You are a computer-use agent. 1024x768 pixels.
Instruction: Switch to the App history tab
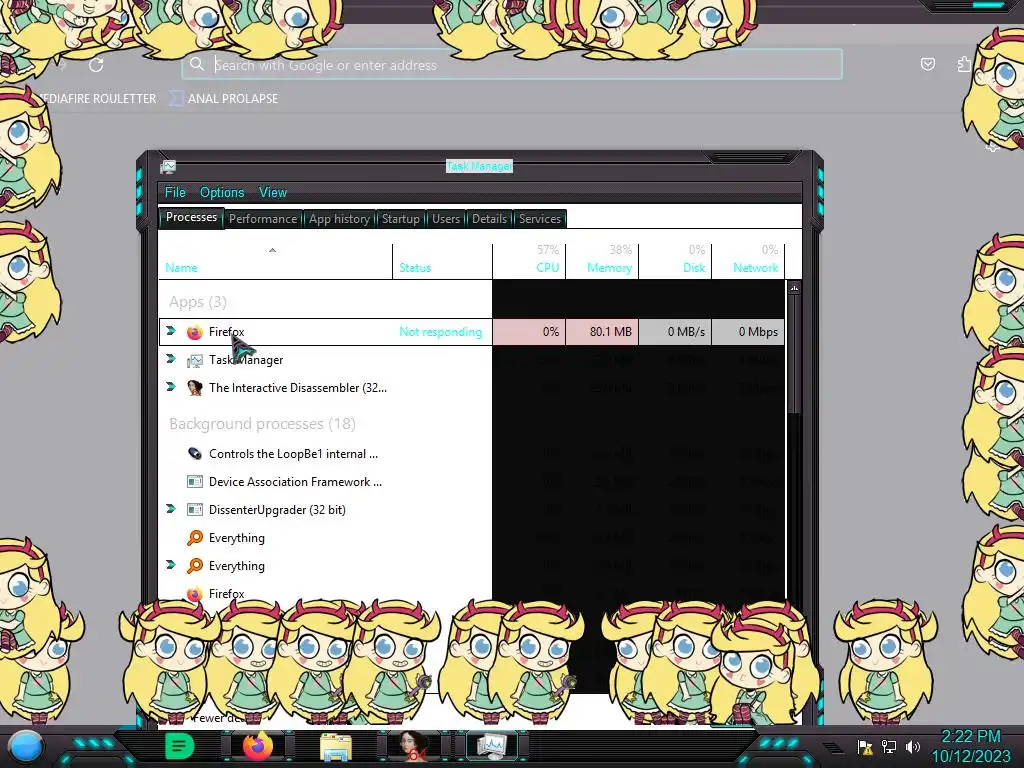(x=339, y=219)
